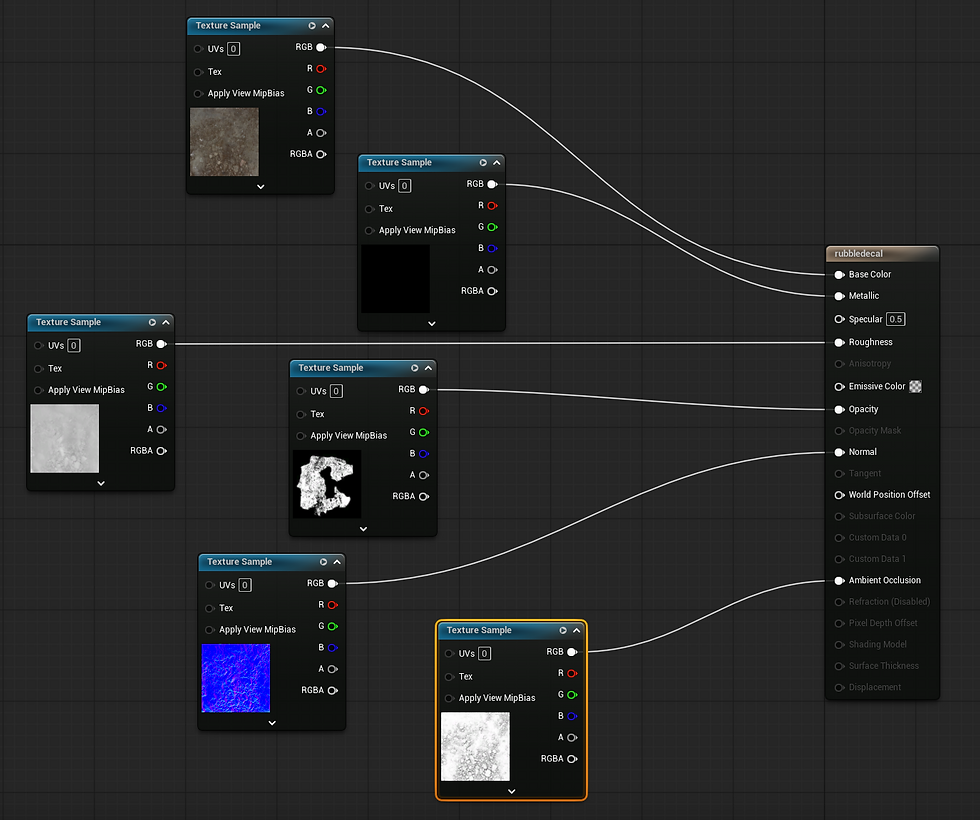Click Tex input pin on orange-selected Texture Sample
The height and width of the screenshot is (820, 980).
click(x=449, y=677)
